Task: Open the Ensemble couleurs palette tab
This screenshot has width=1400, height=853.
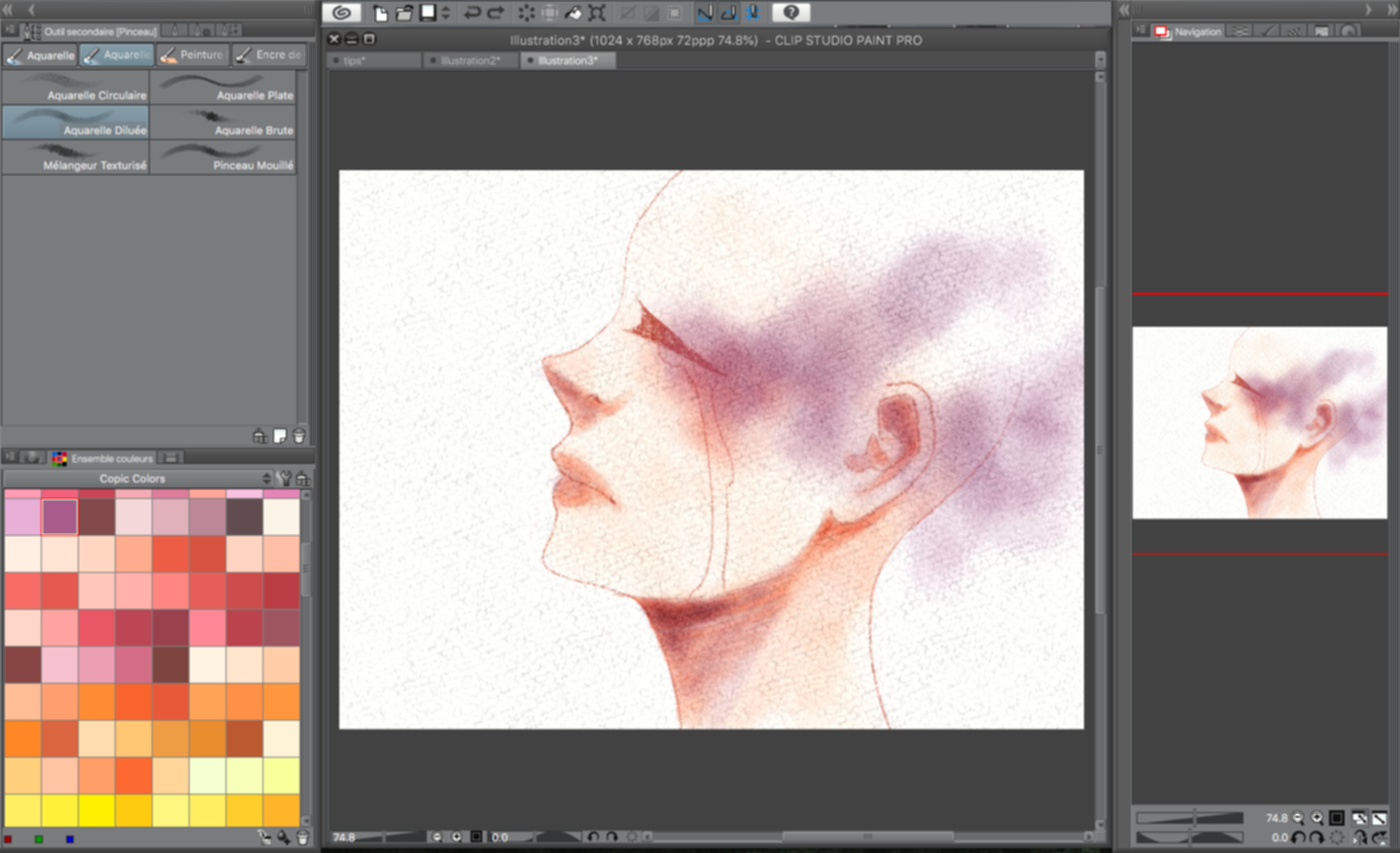Action: click(x=103, y=458)
